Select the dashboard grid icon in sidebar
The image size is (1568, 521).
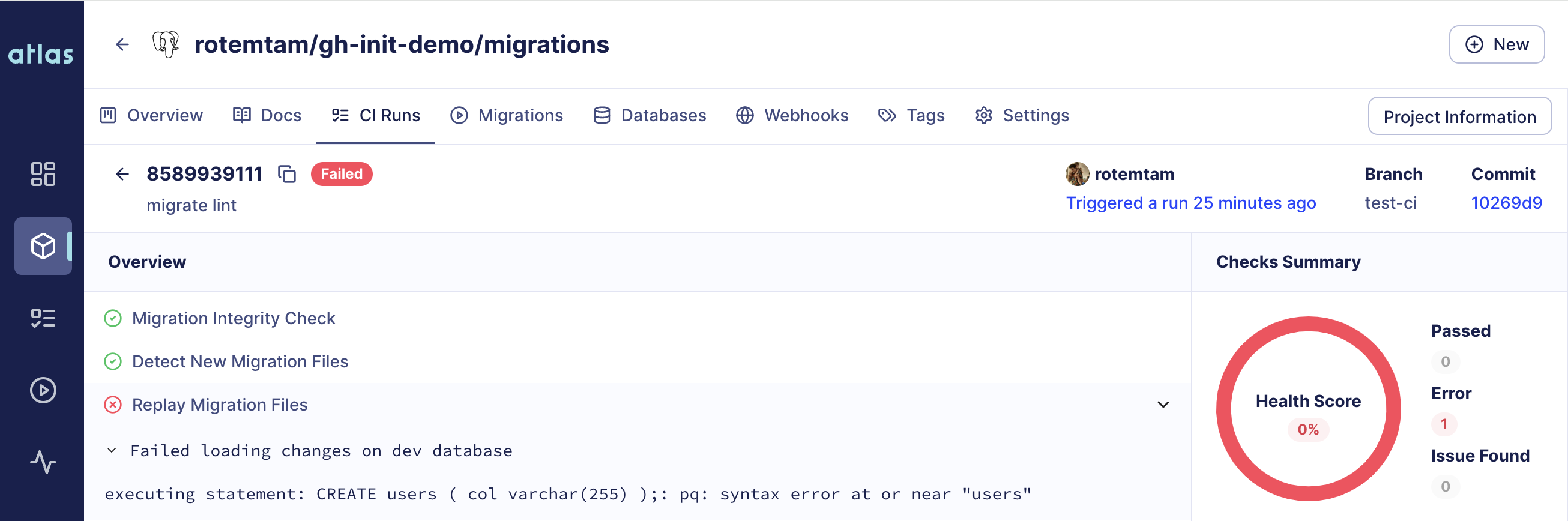[43, 175]
